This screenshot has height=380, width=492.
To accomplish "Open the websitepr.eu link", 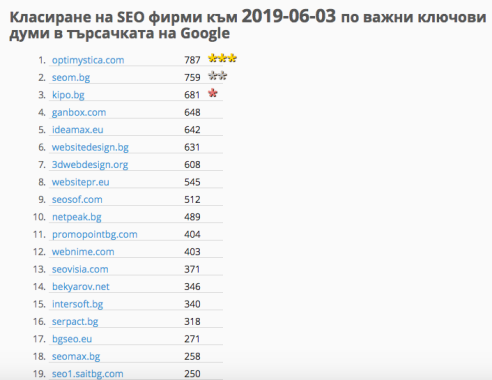I will pyautogui.click(x=81, y=182).
